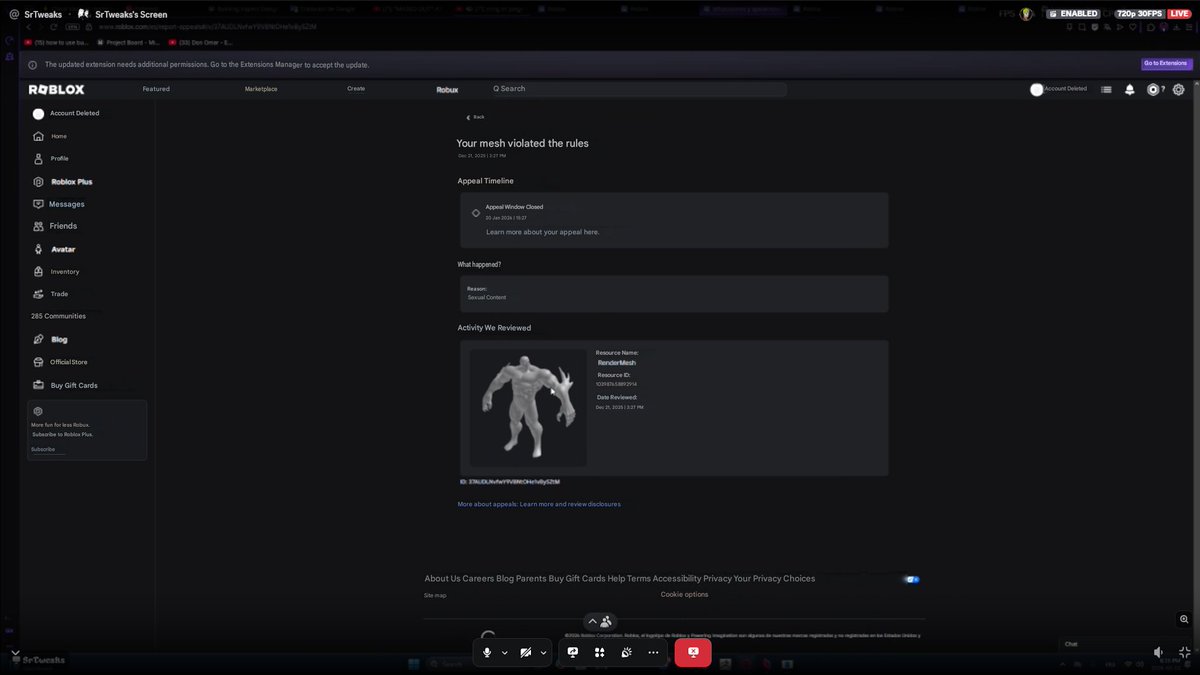Open the Windows Start button in taskbar
This screenshot has height=675, width=1200.
(x=413, y=664)
